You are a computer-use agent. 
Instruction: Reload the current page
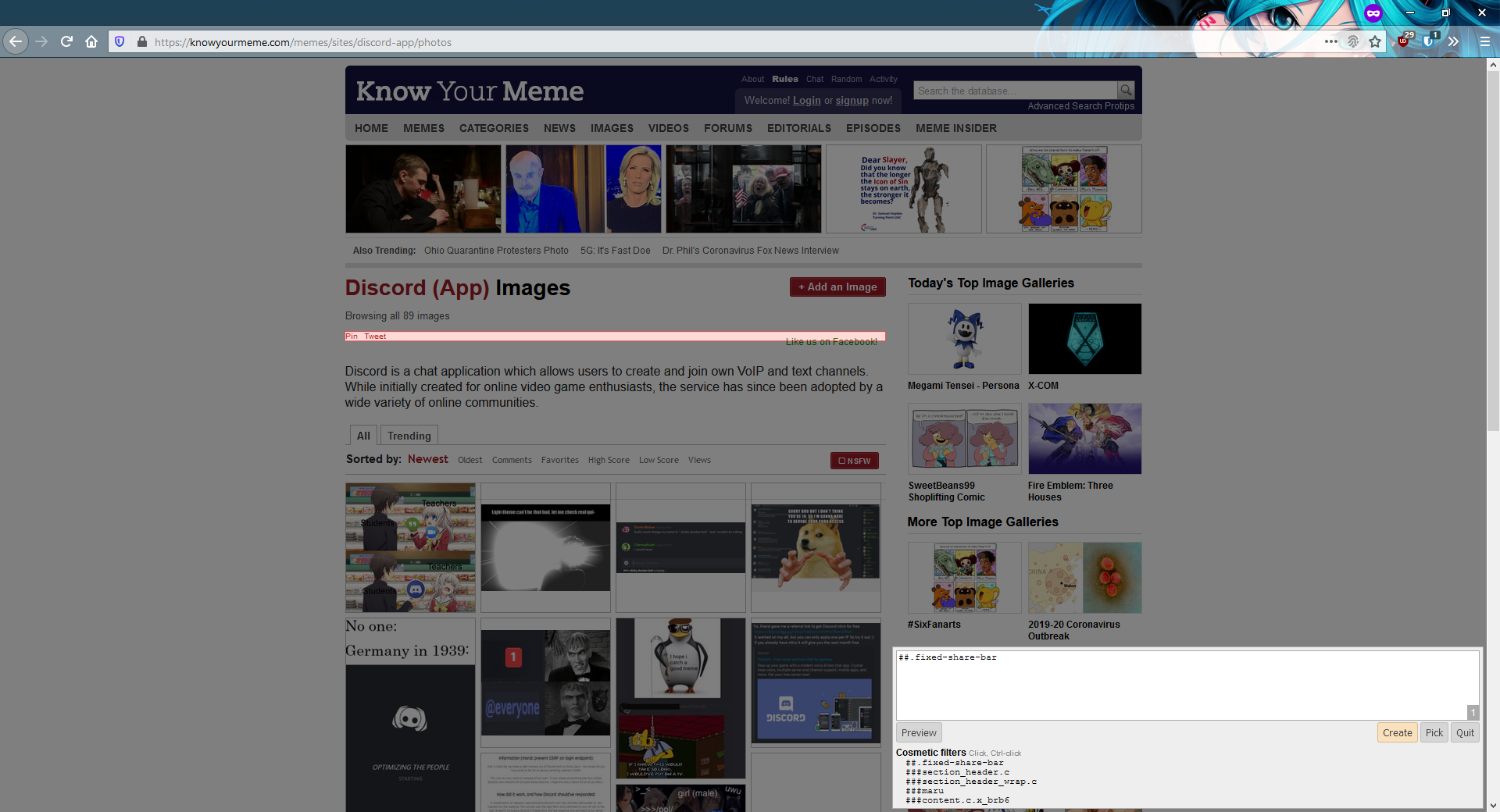coord(66,41)
